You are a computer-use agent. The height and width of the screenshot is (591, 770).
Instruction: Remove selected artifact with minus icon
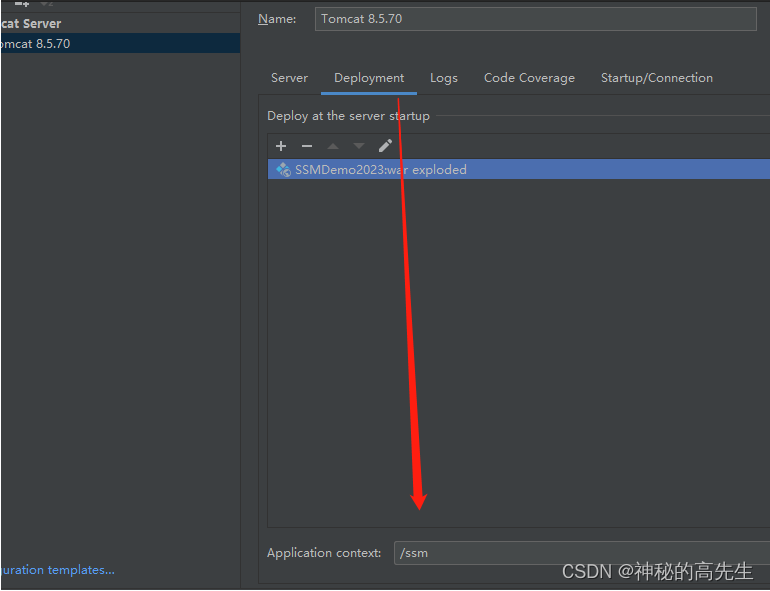(x=307, y=146)
